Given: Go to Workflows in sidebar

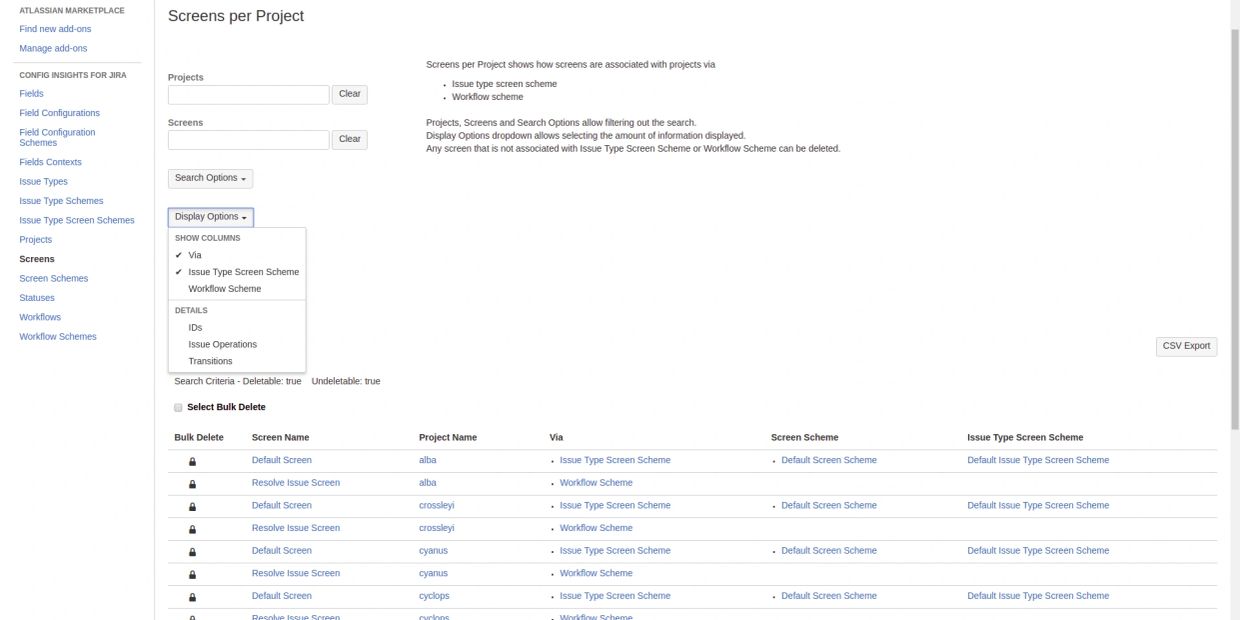Looking at the screenshot, I should tap(40, 317).
